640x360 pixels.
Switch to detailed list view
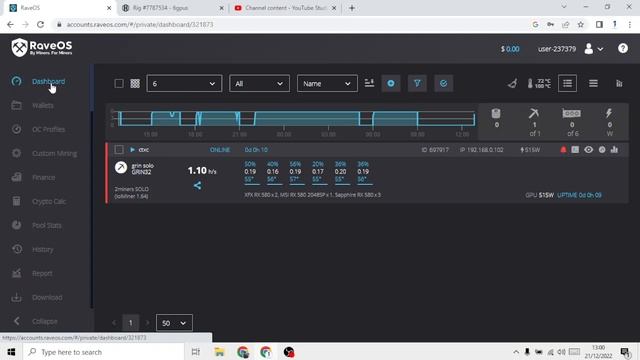[567, 83]
